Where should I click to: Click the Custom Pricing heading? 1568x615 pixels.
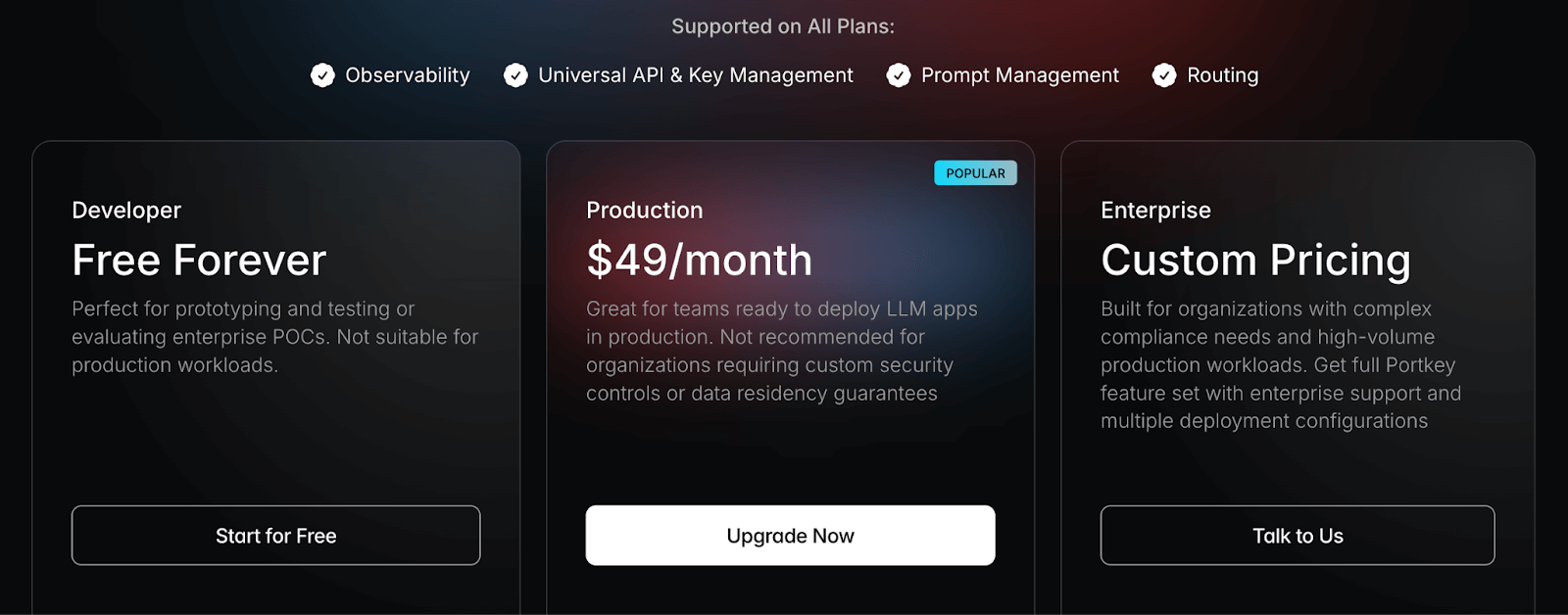click(1255, 260)
